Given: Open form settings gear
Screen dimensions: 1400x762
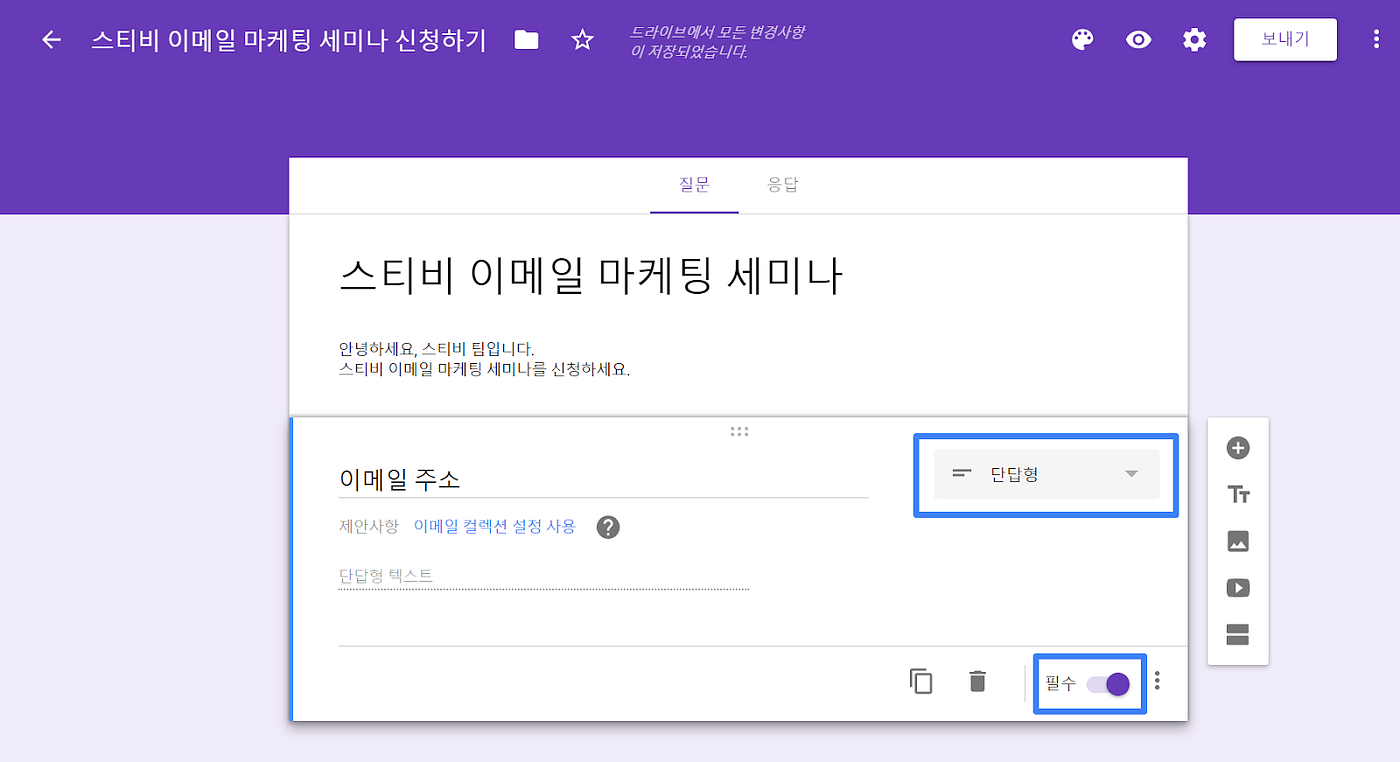Looking at the screenshot, I should [x=1194, y=40].
